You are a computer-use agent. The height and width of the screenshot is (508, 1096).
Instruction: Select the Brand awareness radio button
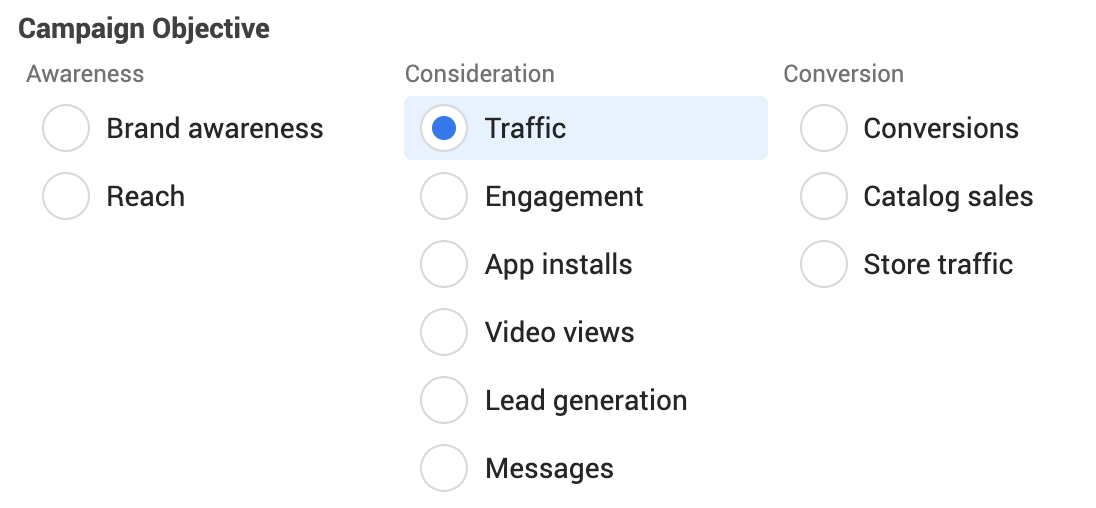66,128
